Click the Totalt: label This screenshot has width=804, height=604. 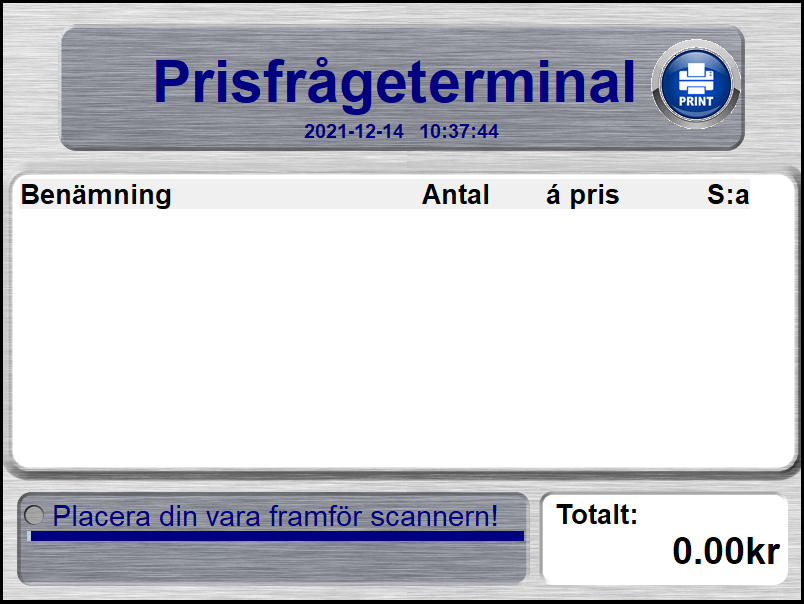pos(597,515)
